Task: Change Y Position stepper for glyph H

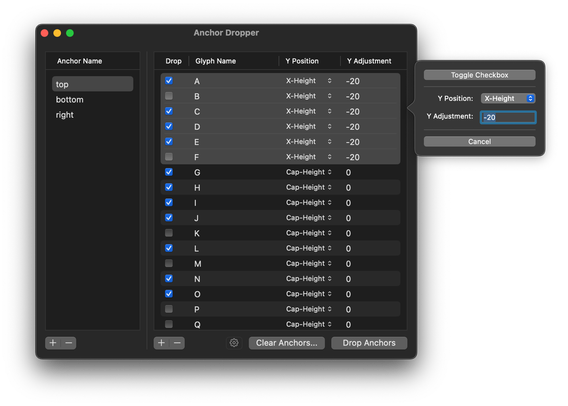Action: (330, 187)
